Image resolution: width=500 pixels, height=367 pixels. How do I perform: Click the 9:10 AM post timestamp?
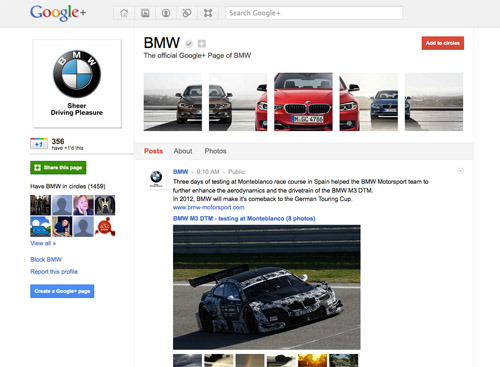point(208,172)
